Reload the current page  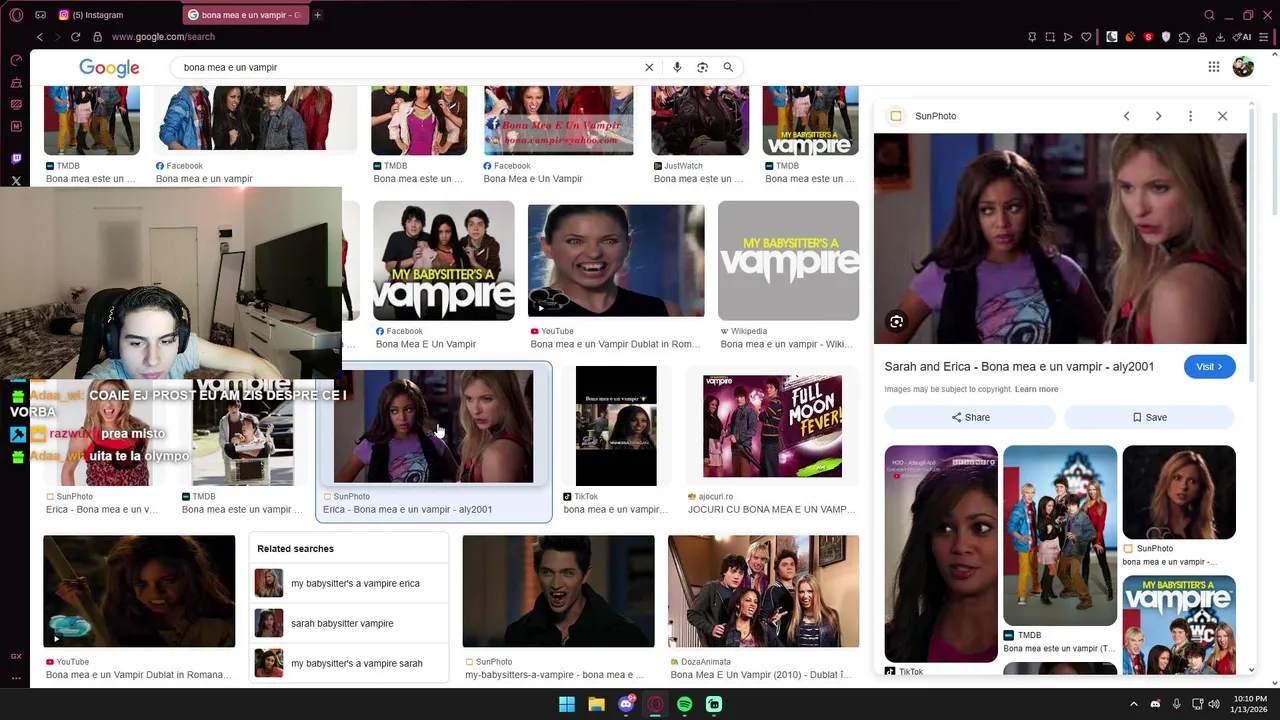coord(75,37)
